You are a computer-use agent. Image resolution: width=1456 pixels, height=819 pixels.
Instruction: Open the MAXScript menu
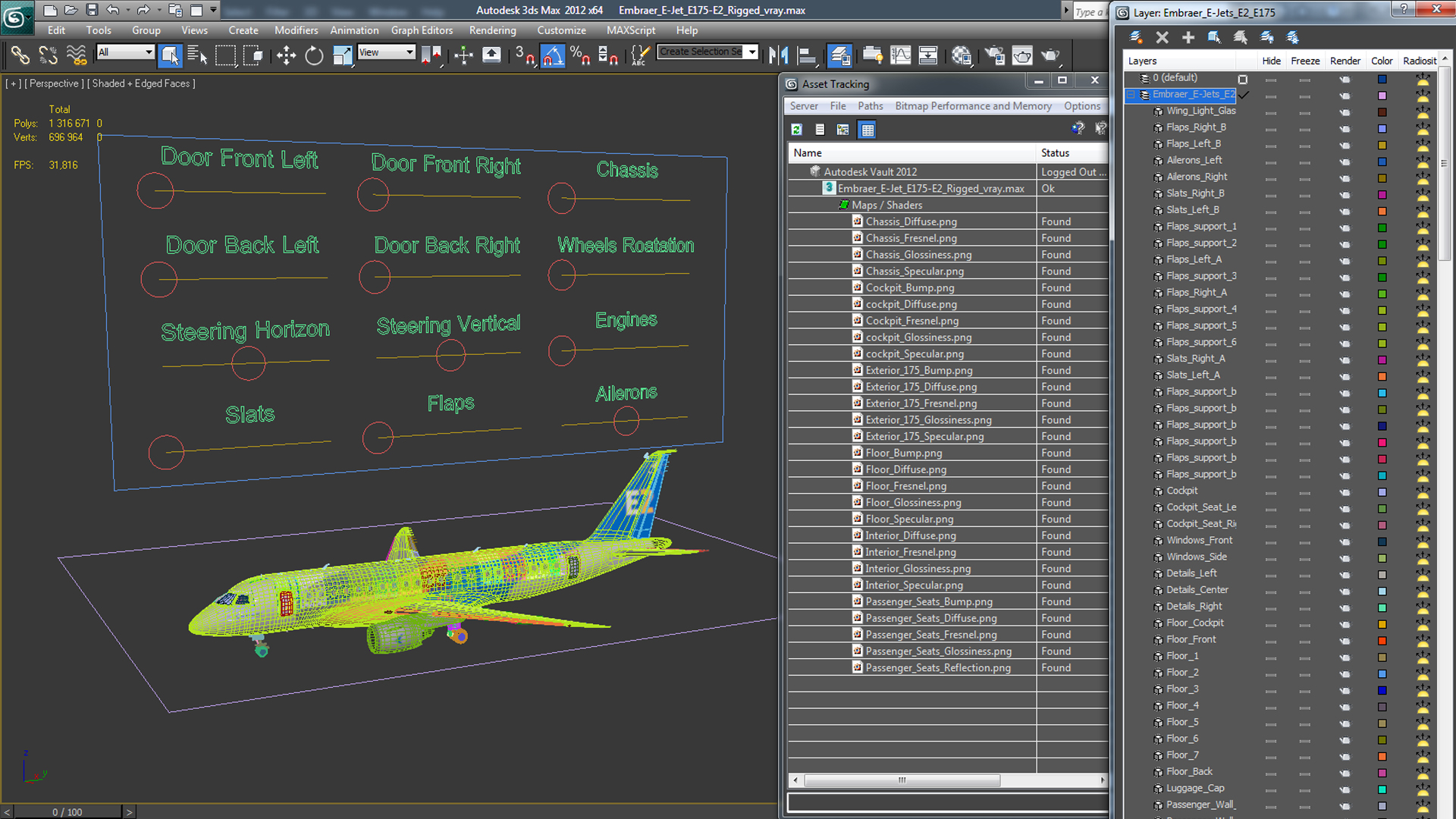tap(630, 30)
